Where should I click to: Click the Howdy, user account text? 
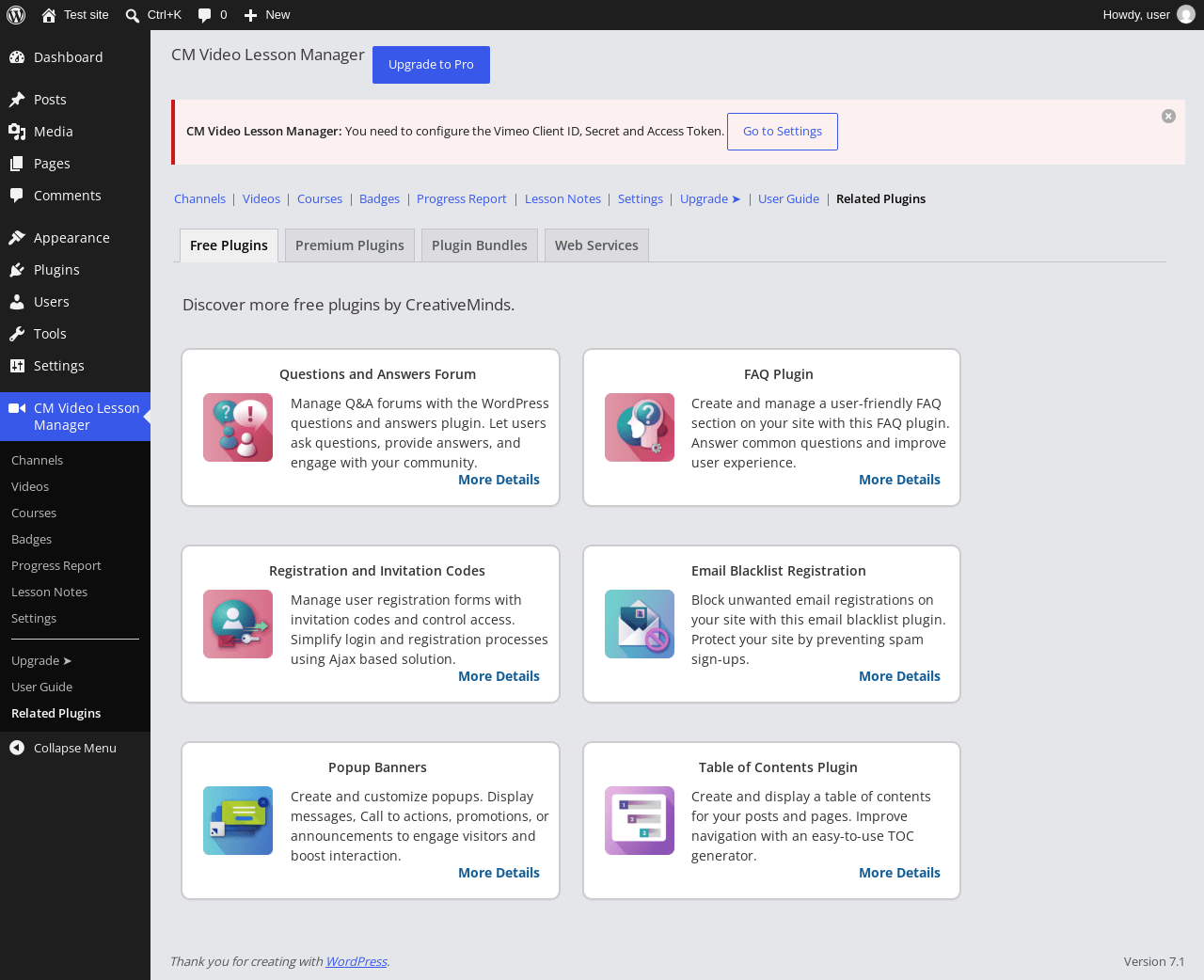coord(1136,15)
